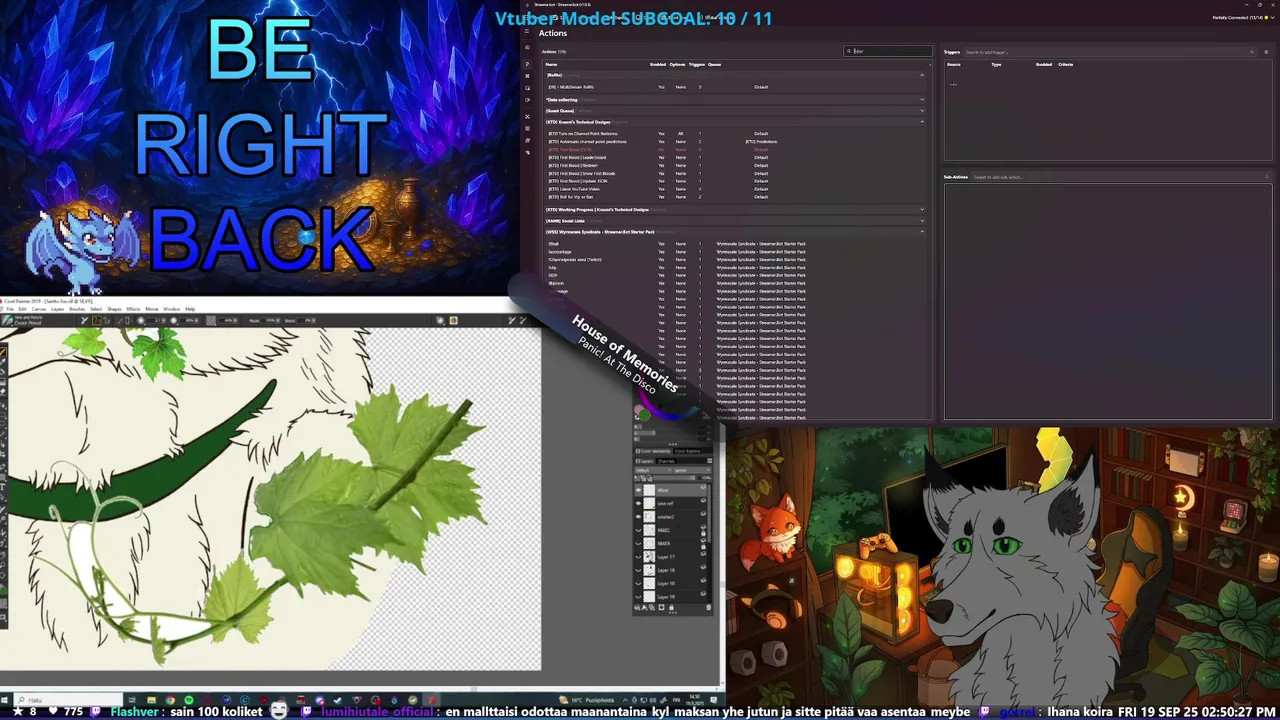
Task: Click the Criteria column header in Triggers panel
Action: (1066, 64)
